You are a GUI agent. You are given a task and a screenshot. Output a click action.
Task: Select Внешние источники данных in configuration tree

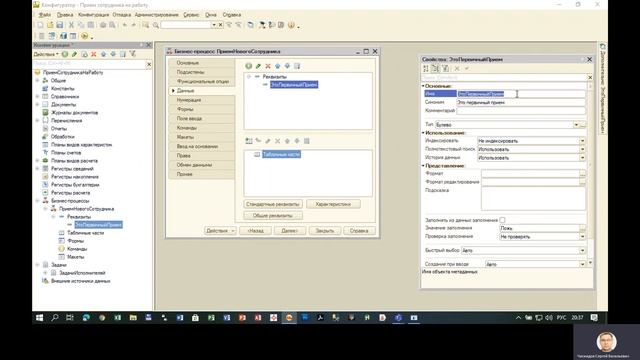point(80,281)
